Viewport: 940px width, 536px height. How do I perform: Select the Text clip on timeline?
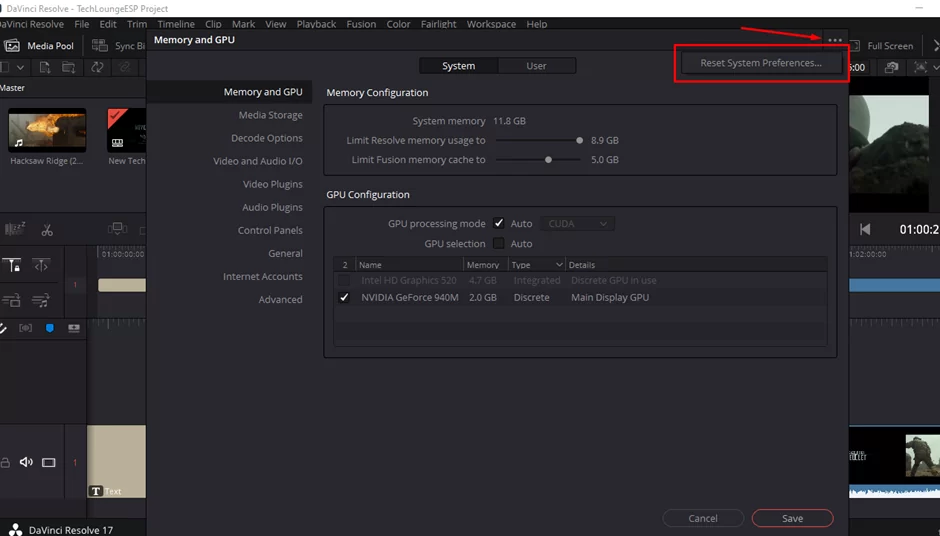point(116,461)
